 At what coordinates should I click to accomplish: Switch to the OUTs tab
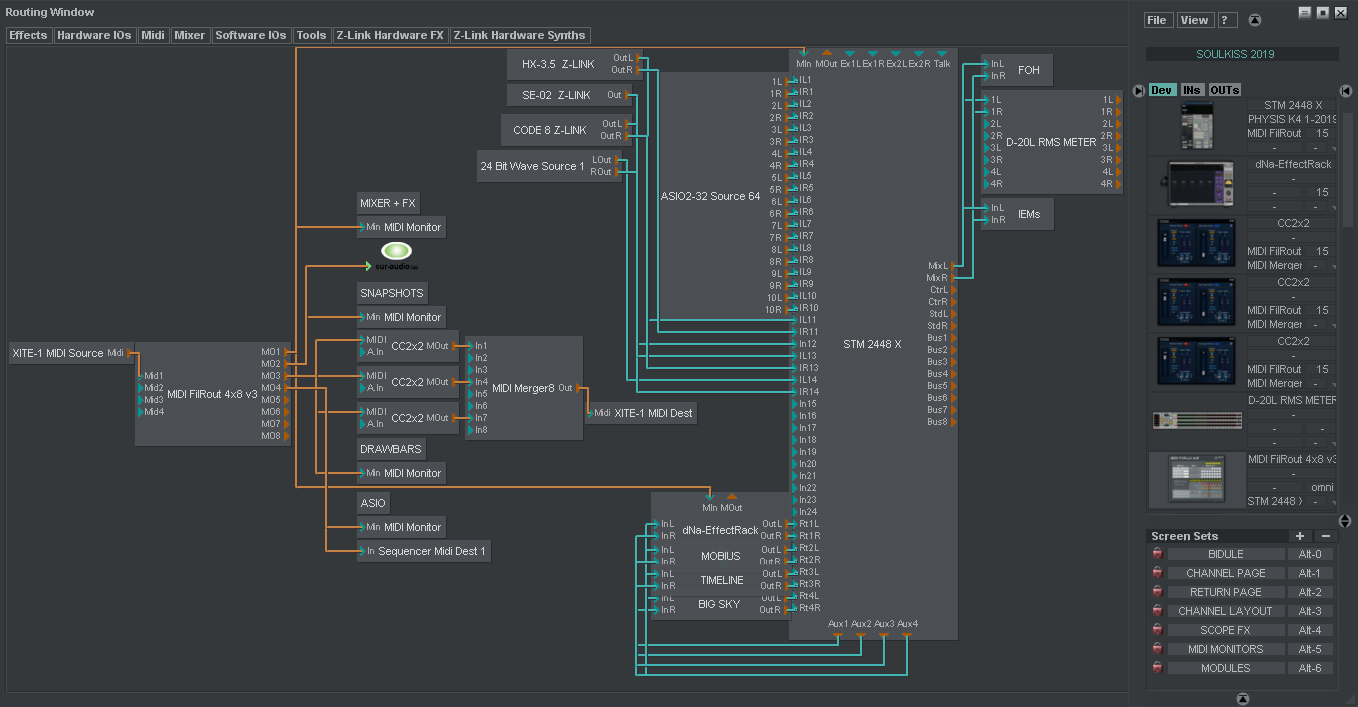(1225, 90)
